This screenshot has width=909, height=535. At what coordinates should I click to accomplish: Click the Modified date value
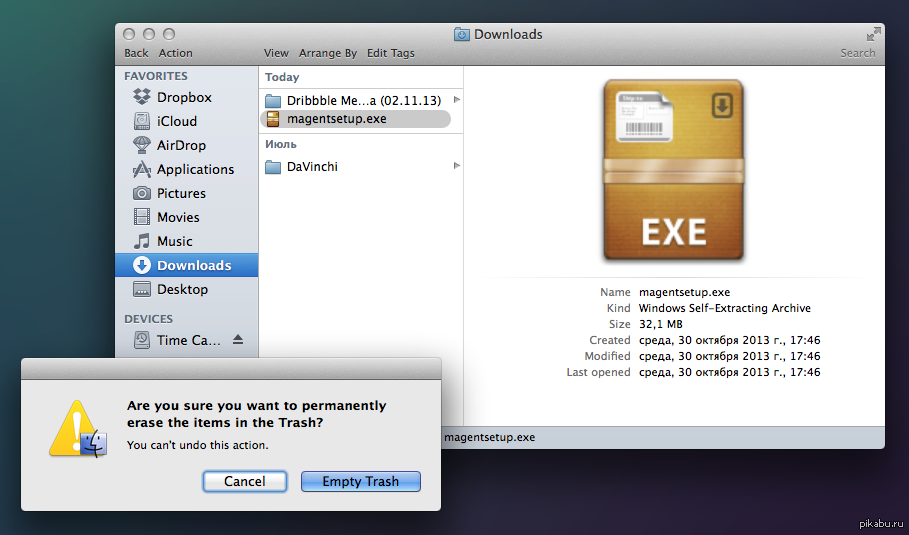(x=729, y=356)
